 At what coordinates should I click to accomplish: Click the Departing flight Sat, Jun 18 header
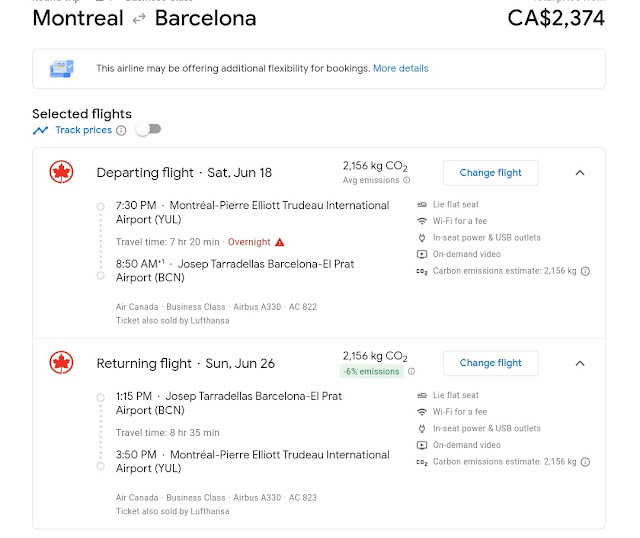(159, 173)
